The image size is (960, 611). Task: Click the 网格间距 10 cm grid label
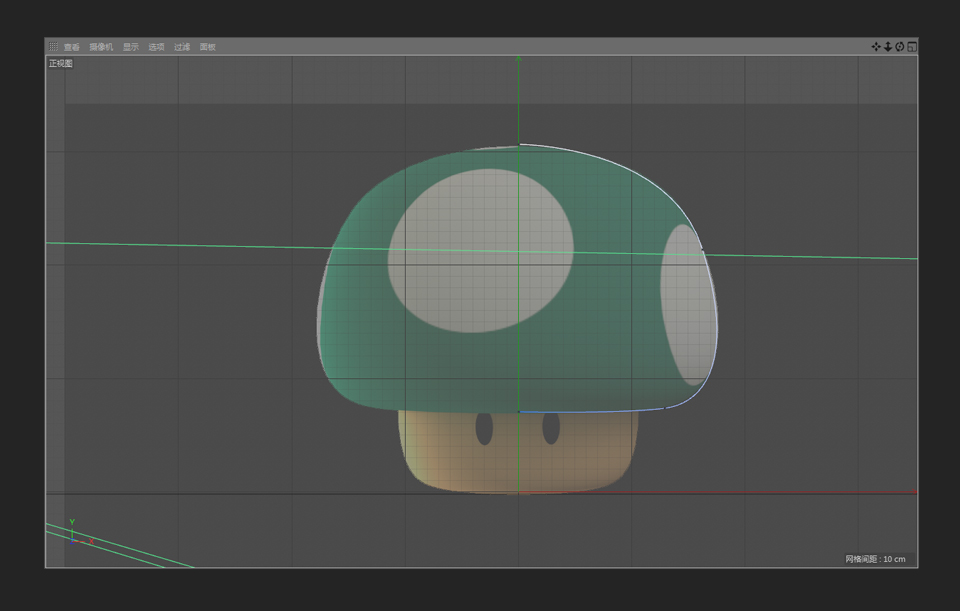pos(875,559)
